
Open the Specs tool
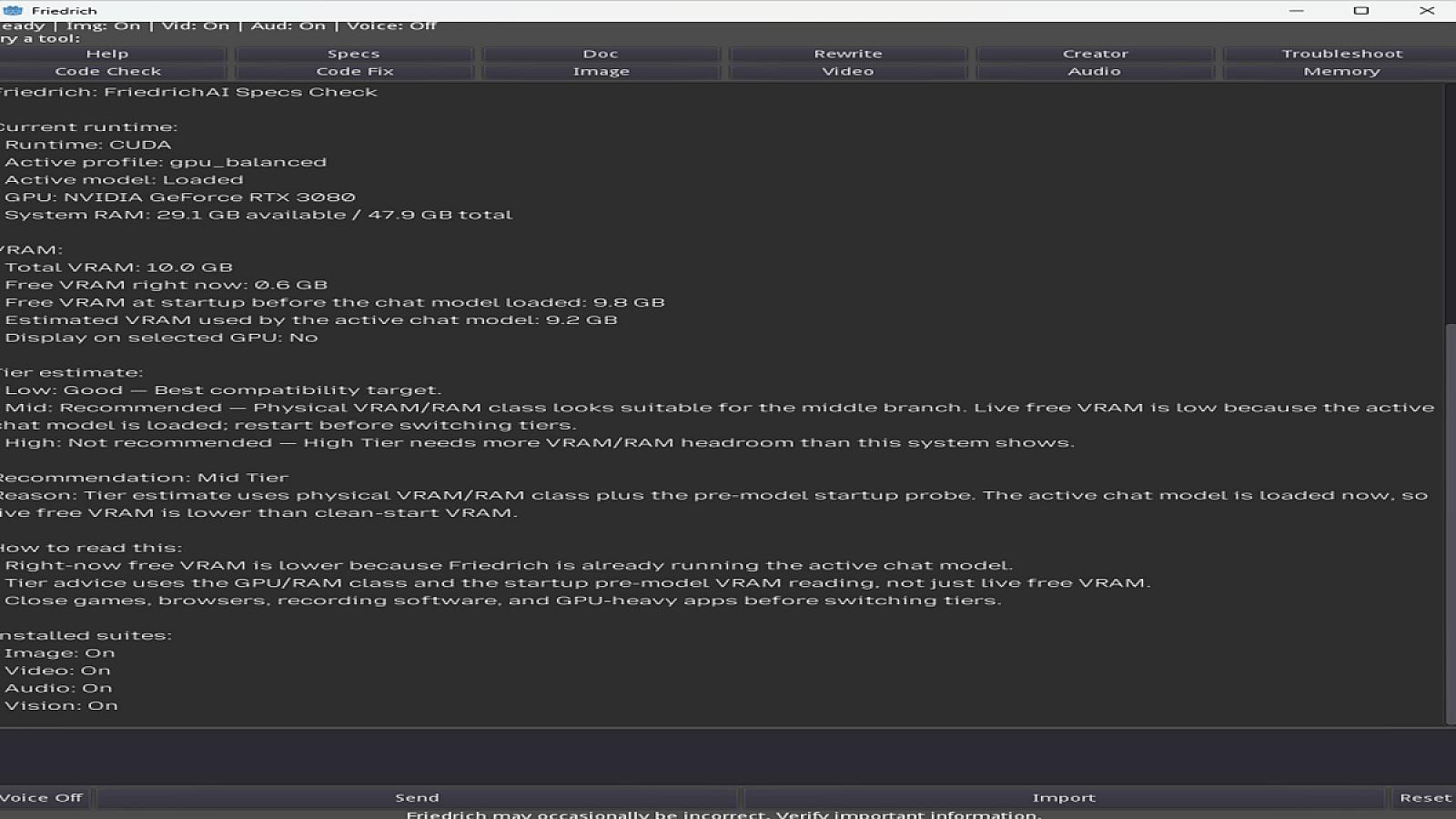354,54
